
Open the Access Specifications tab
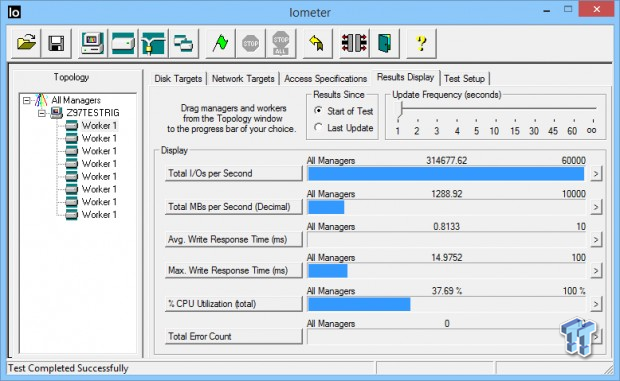coord(325,79)
